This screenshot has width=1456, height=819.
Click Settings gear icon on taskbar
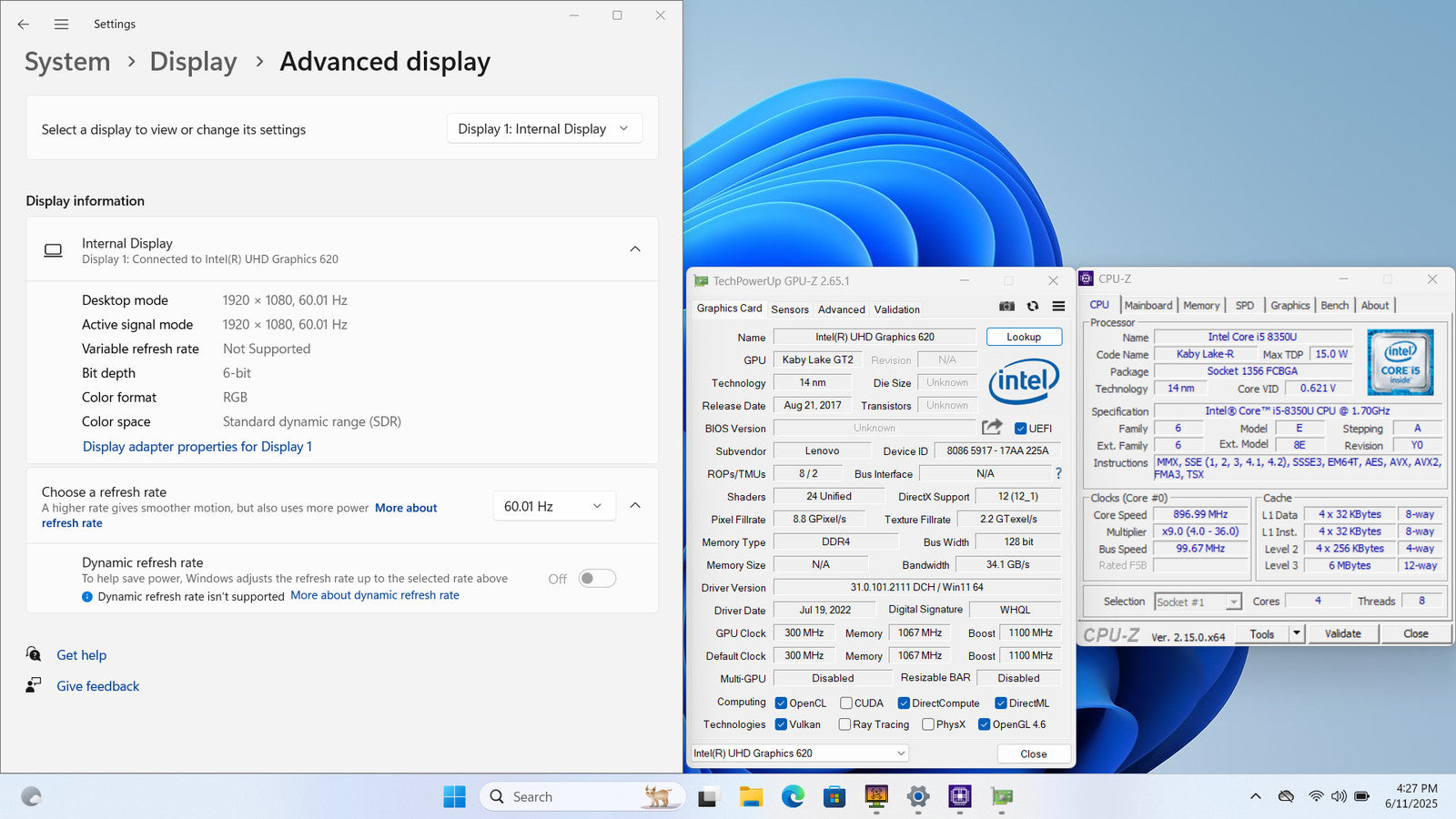(918, 797)
